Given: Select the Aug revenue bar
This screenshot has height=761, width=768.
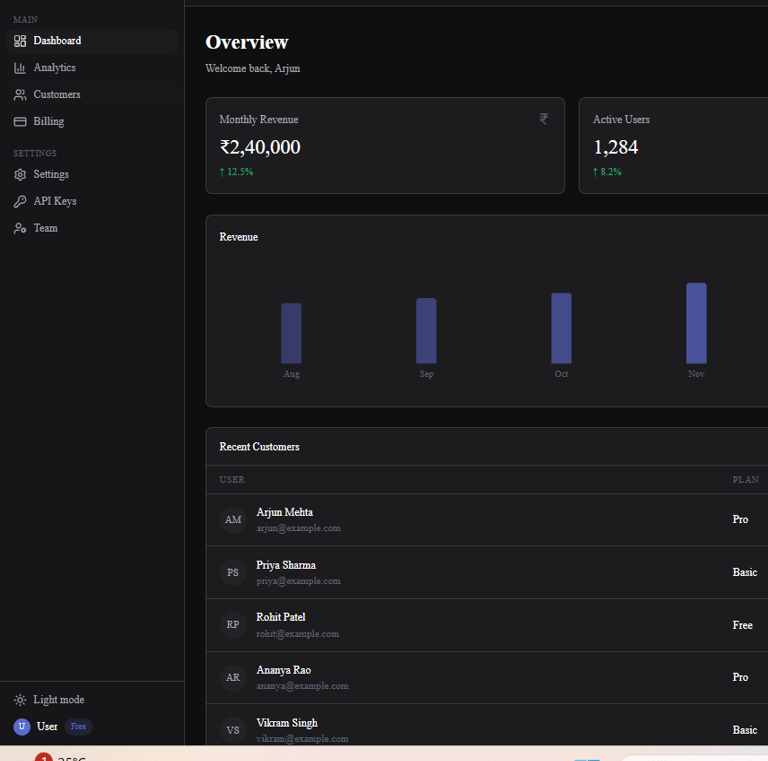Looking at the screenshot, I should 291,333.
